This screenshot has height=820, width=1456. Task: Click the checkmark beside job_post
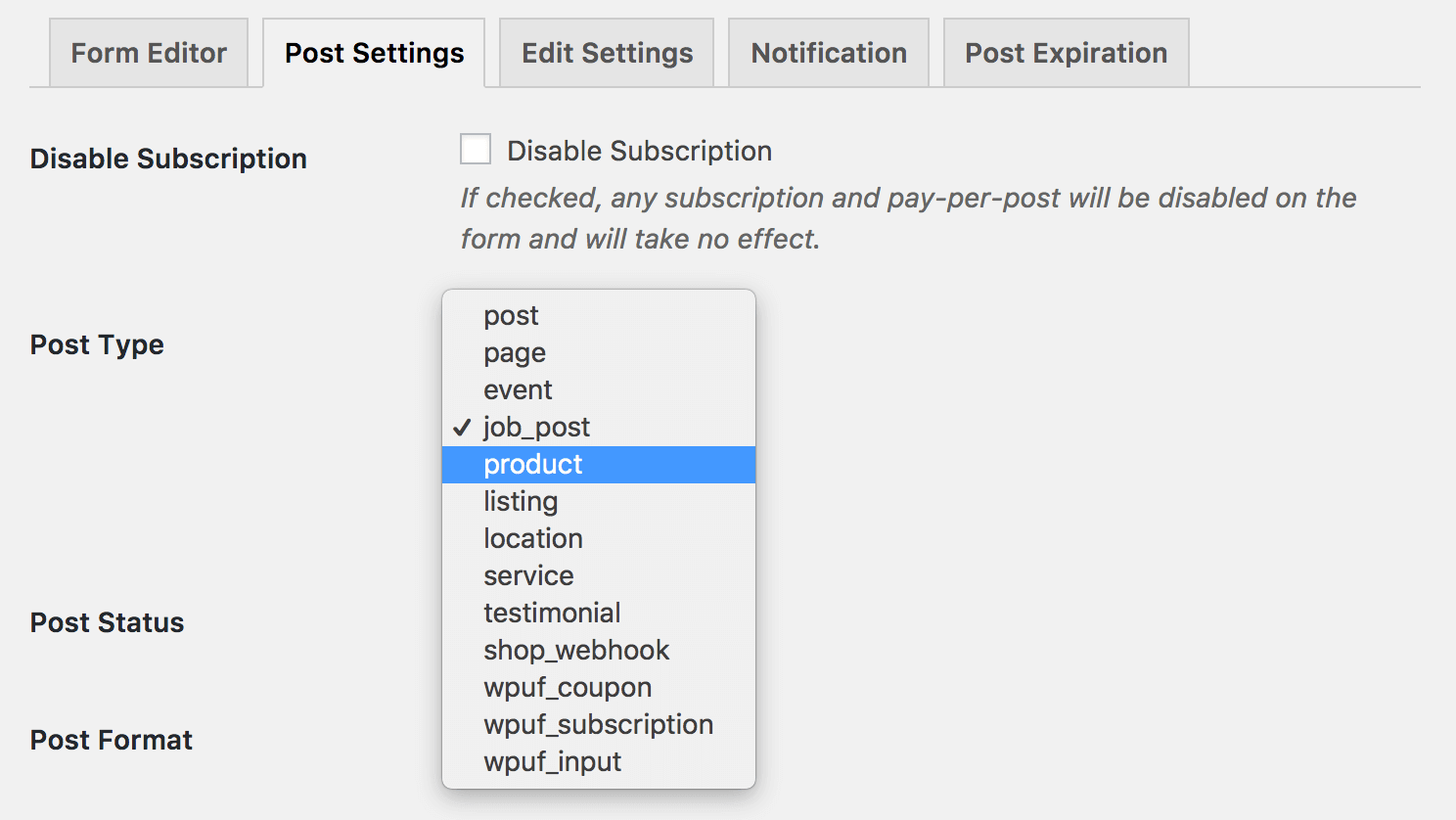pos(463,427)
